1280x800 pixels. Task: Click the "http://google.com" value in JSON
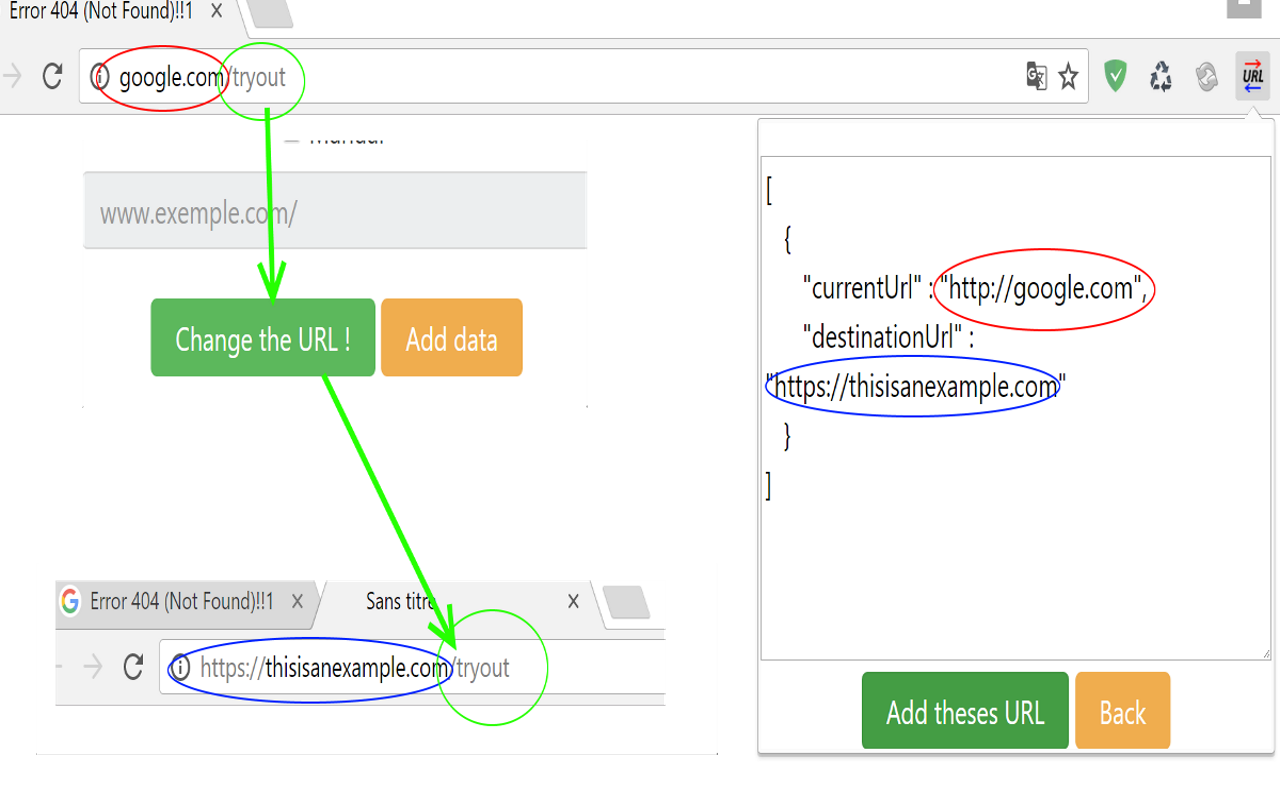tap(1041, 289)
